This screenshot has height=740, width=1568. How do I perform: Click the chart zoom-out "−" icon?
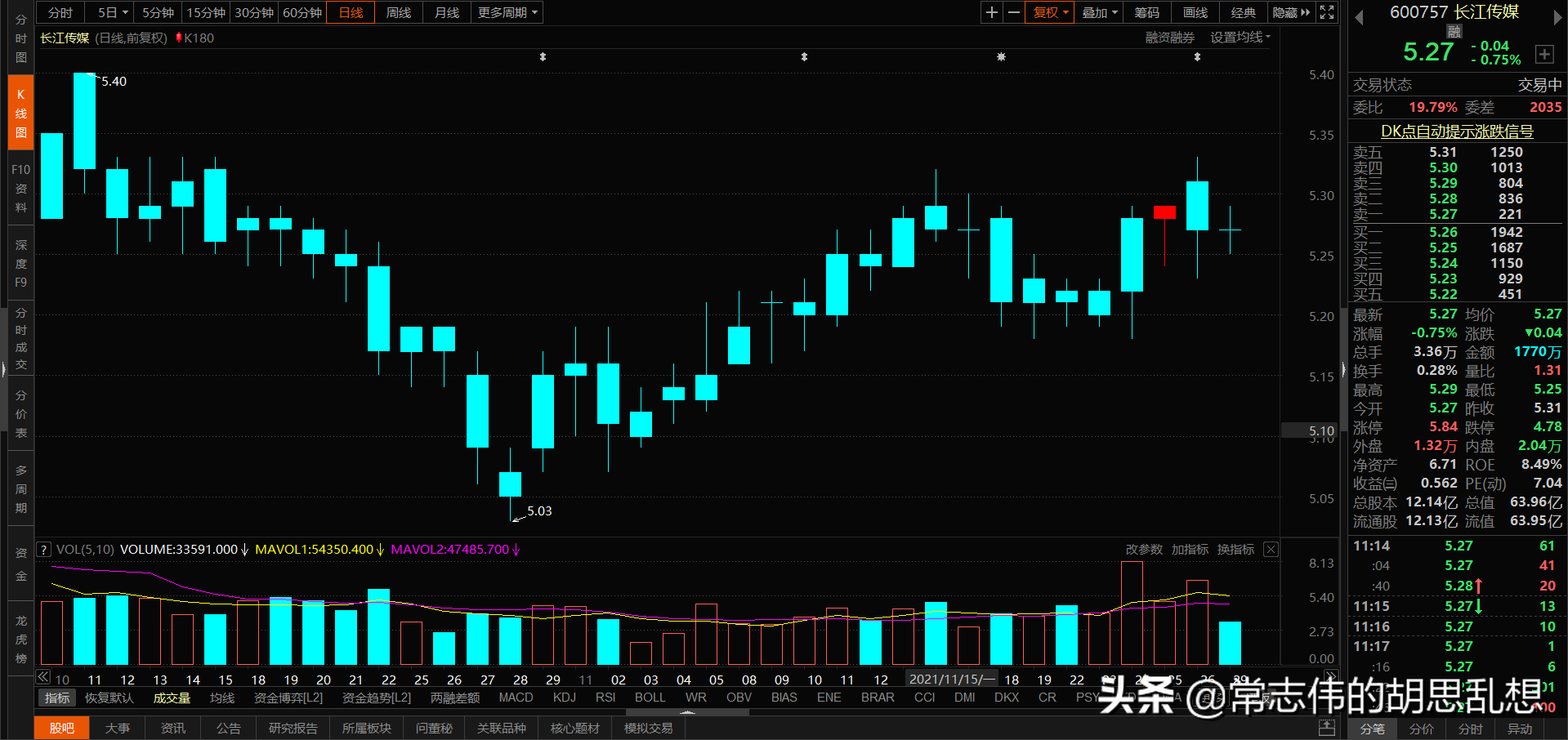tap(1013, 12)
